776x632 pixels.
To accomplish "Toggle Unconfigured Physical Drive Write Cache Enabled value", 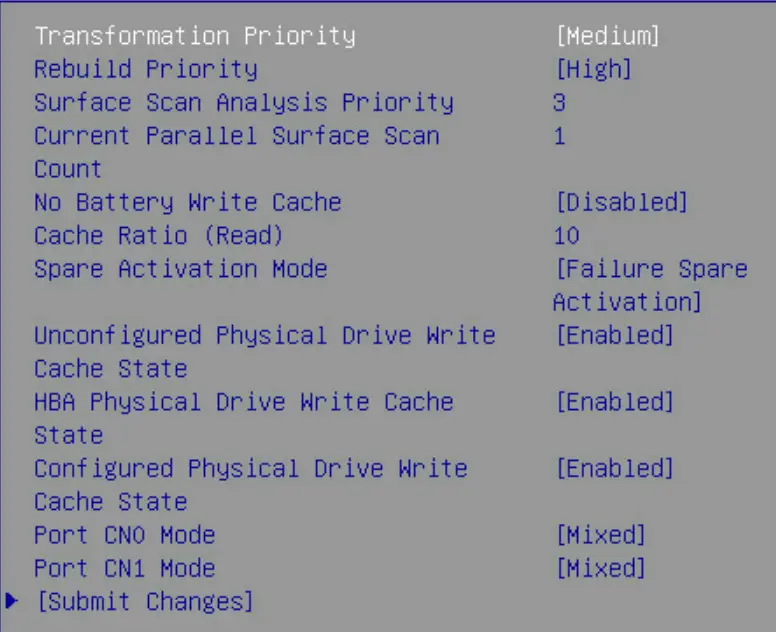I will [x=614, y=335].
